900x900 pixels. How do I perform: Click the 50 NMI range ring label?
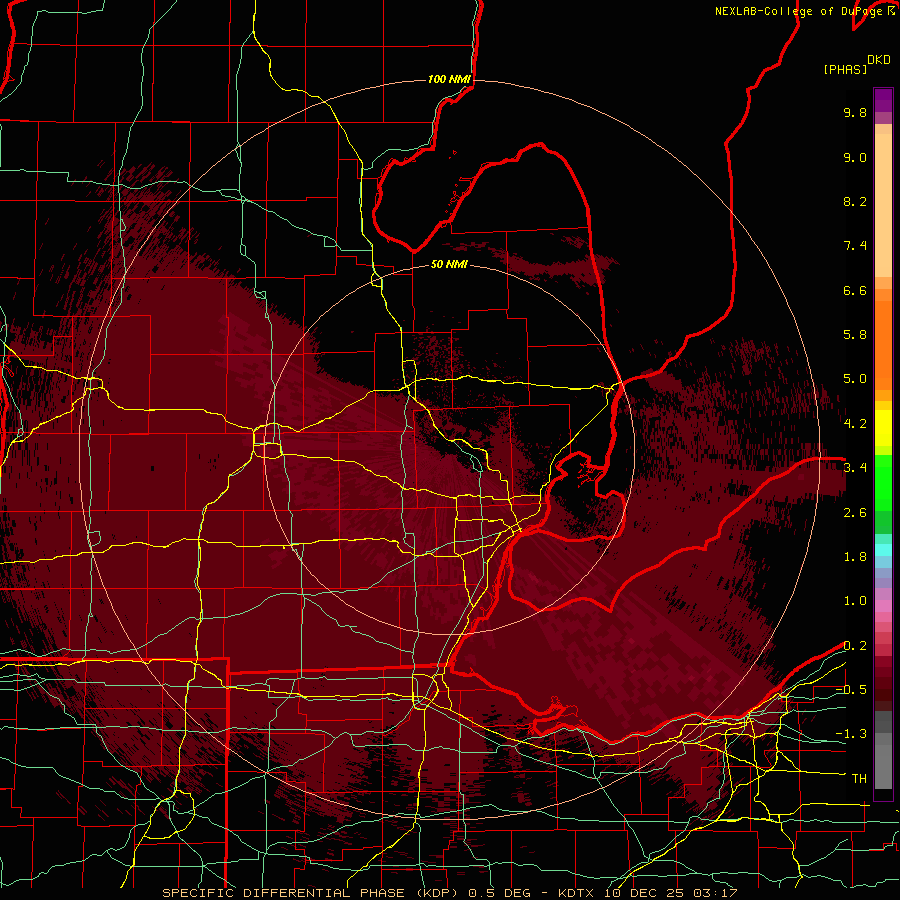449,264
